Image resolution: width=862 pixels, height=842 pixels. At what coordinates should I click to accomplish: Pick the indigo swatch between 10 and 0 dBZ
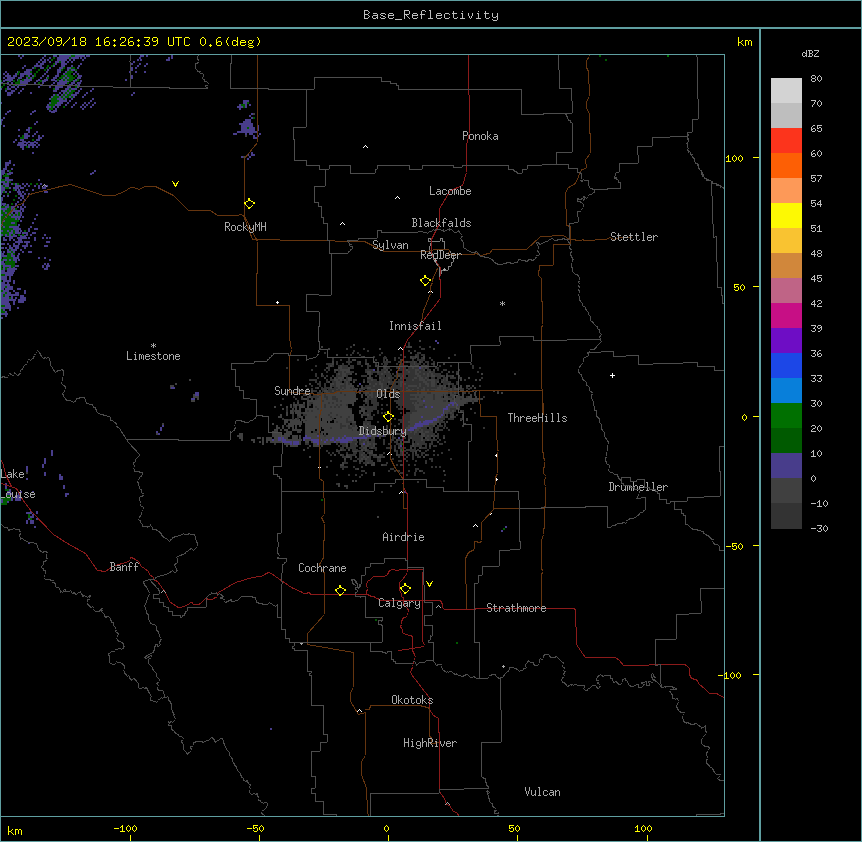click(786, 466)
